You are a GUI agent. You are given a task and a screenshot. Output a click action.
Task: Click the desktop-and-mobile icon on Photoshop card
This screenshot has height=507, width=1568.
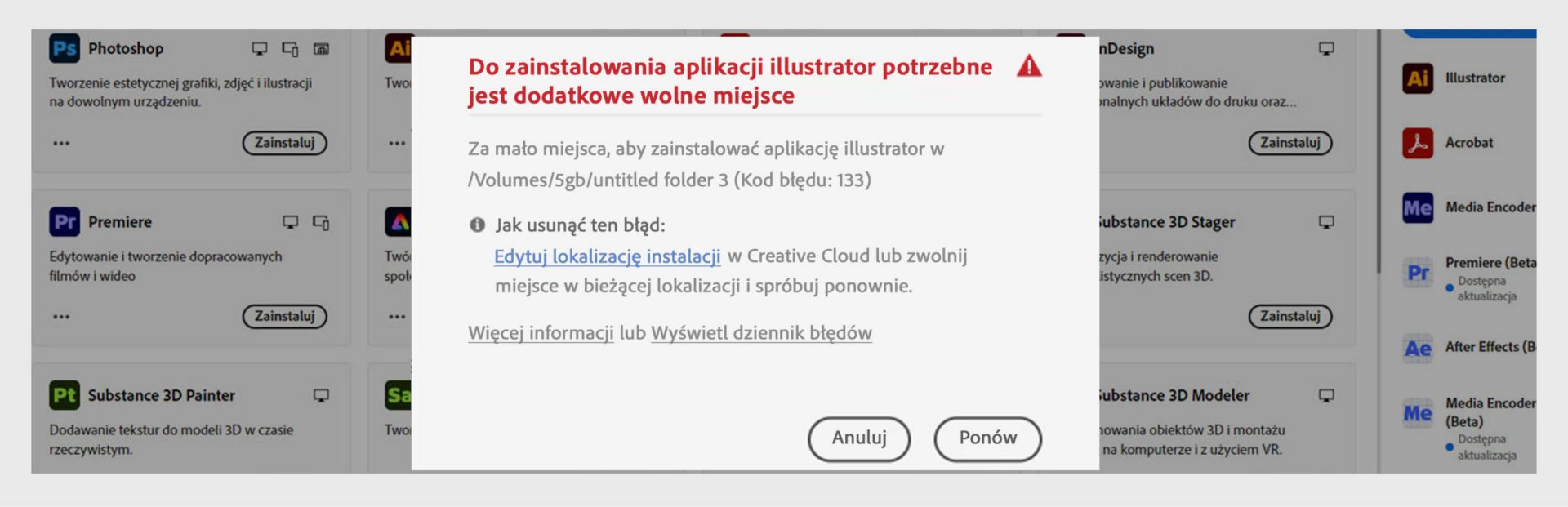tap(290, 49)
